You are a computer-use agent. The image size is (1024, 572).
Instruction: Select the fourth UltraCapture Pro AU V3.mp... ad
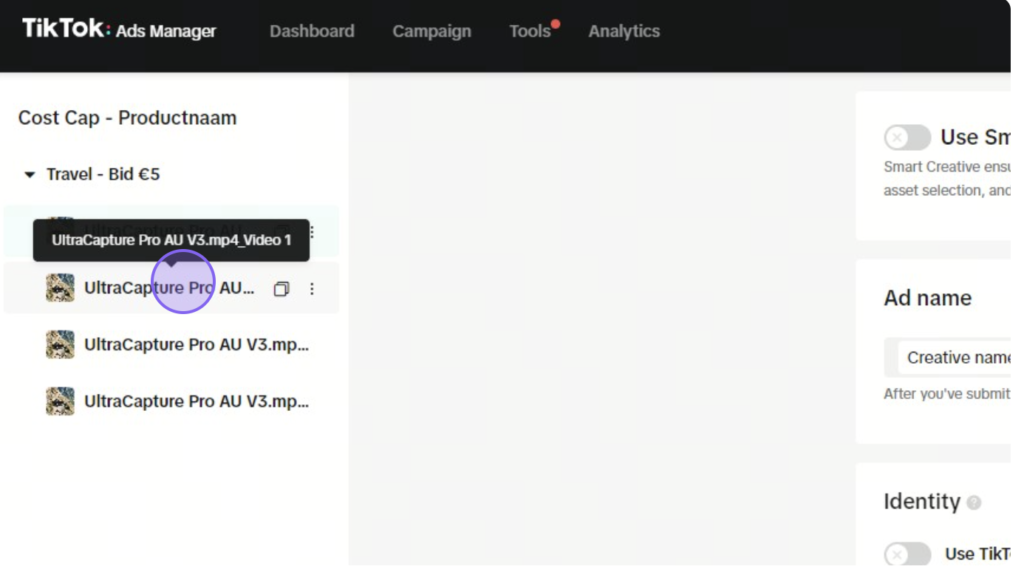(x=196, y=401)
